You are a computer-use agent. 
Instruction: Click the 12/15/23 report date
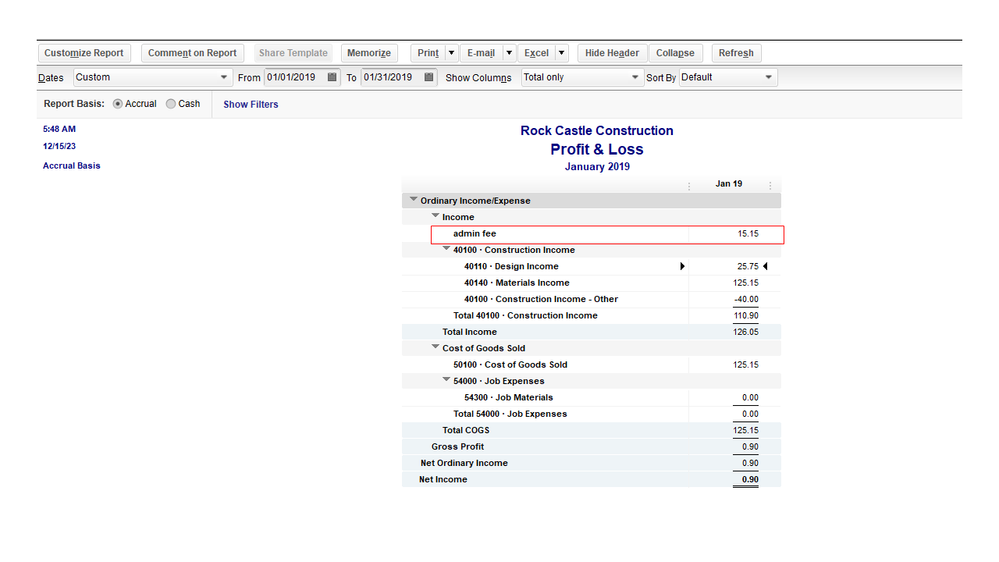pyautogui.click(x=59, y=146)
